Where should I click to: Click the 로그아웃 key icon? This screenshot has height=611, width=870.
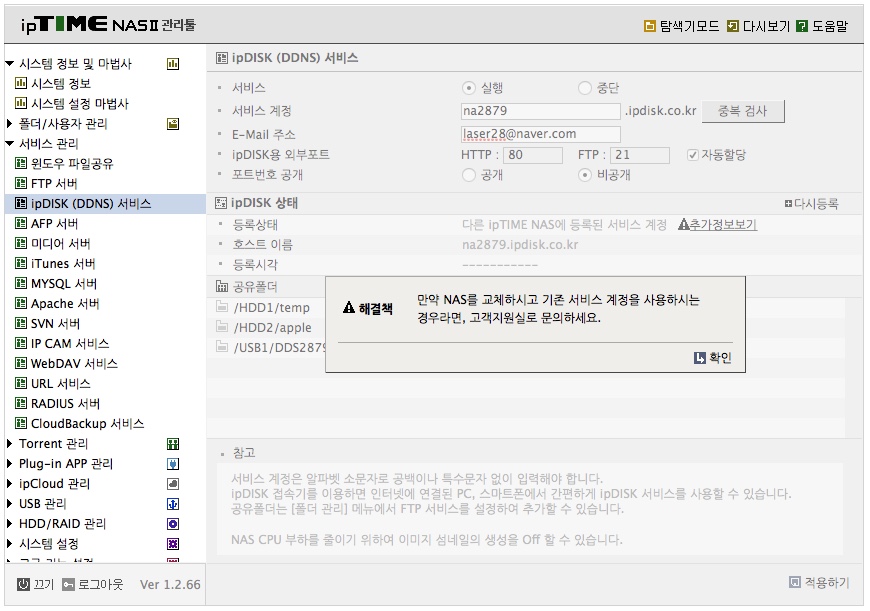(68, 584)
